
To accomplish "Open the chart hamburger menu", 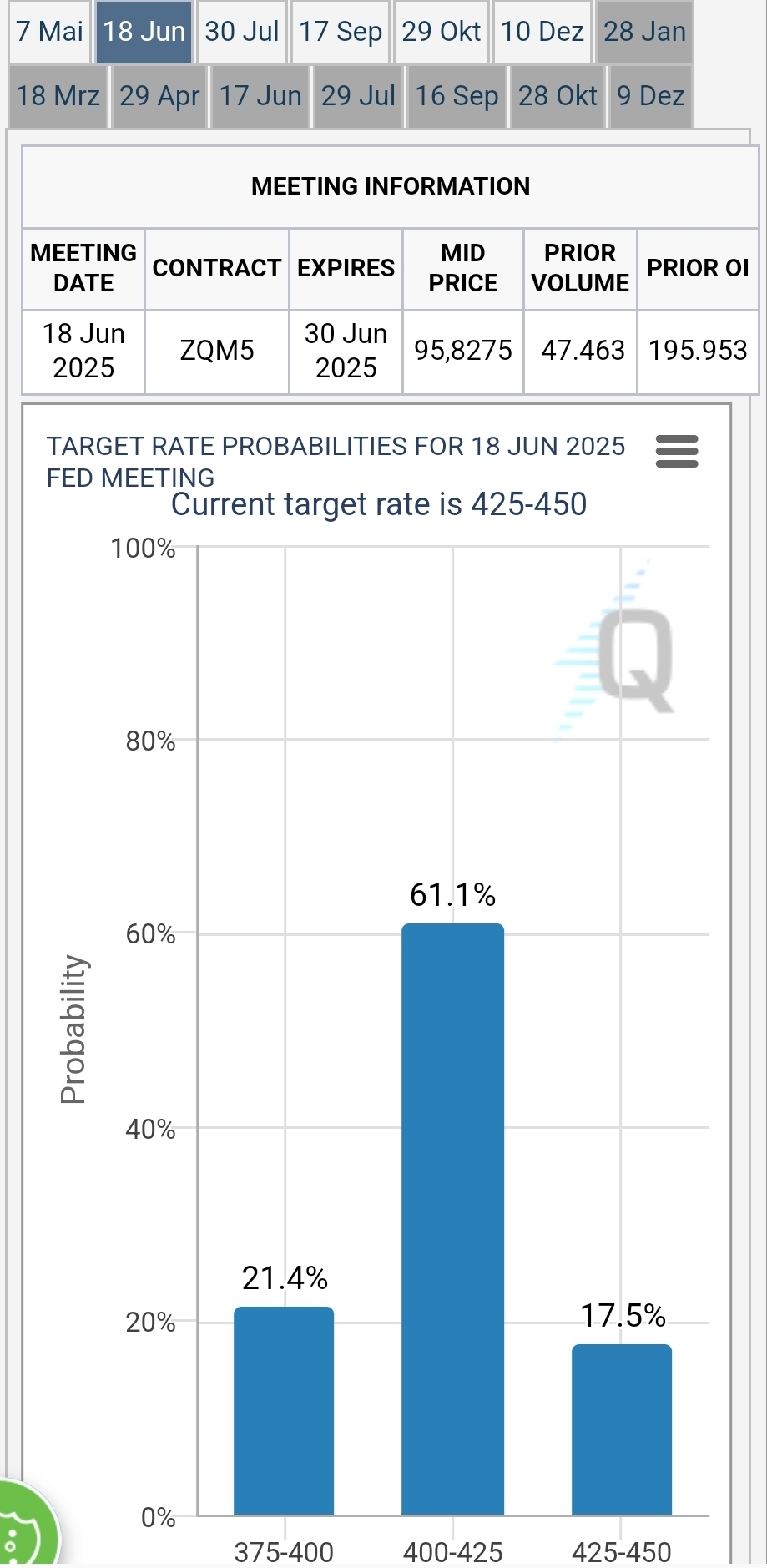I will [677, 451].
